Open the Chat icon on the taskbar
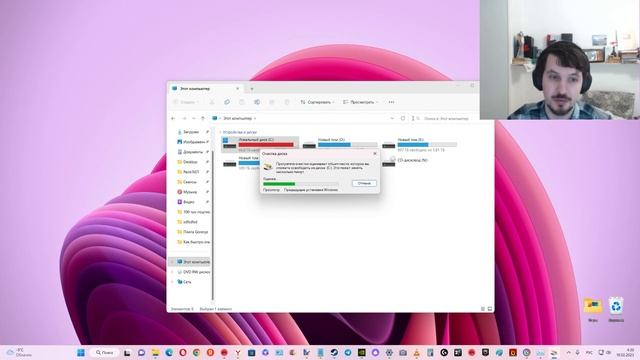 click(x=141, y=353)
